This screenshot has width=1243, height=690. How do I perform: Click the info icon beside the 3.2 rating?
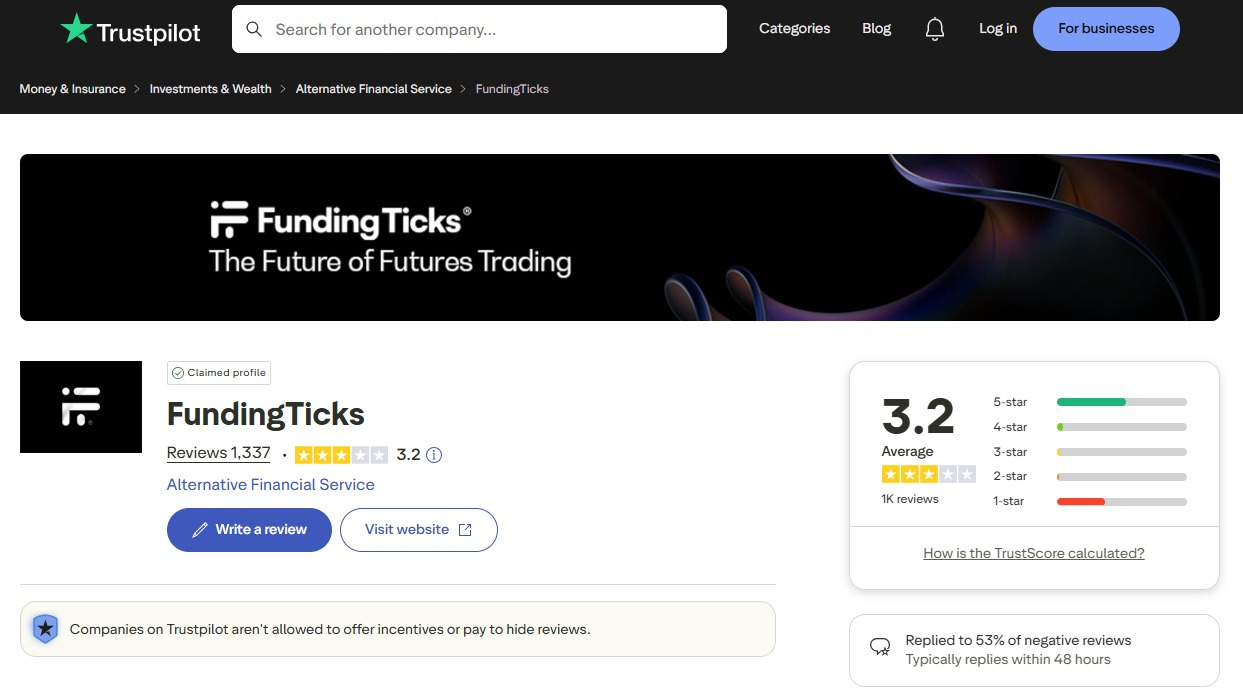[x=433, y=455]
